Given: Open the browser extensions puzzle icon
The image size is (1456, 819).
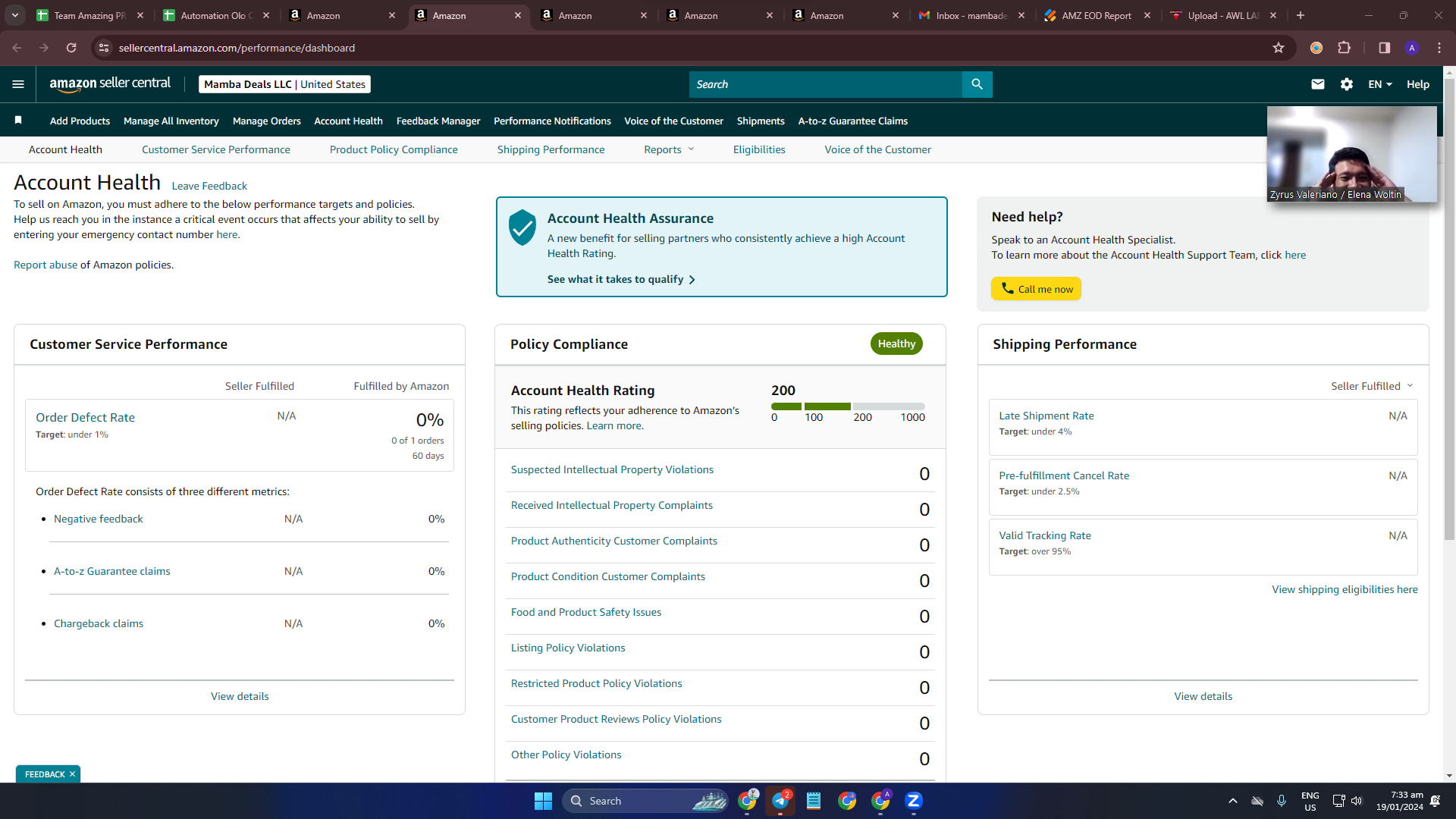Looking at the screenshot, I should pyautogui.click(x=1345, y=48).
